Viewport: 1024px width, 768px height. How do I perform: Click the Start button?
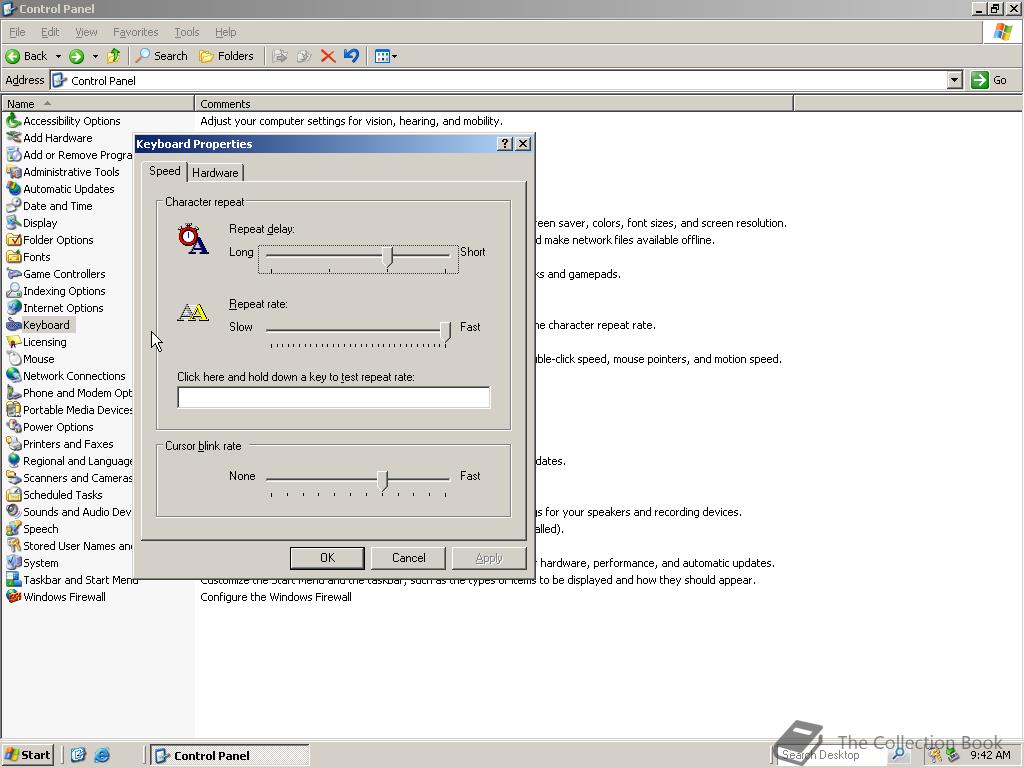coord(28,755)
